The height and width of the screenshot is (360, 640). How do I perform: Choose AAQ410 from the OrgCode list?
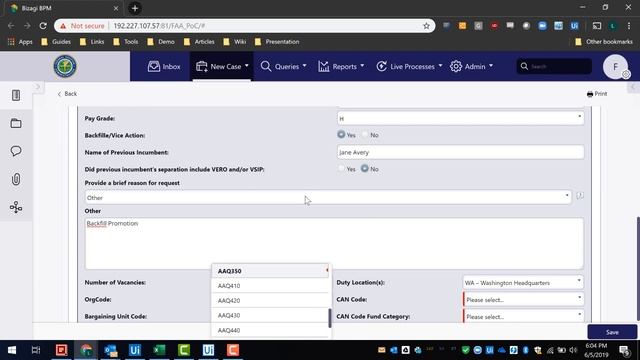pyautogui.click(x=270, y=286)
